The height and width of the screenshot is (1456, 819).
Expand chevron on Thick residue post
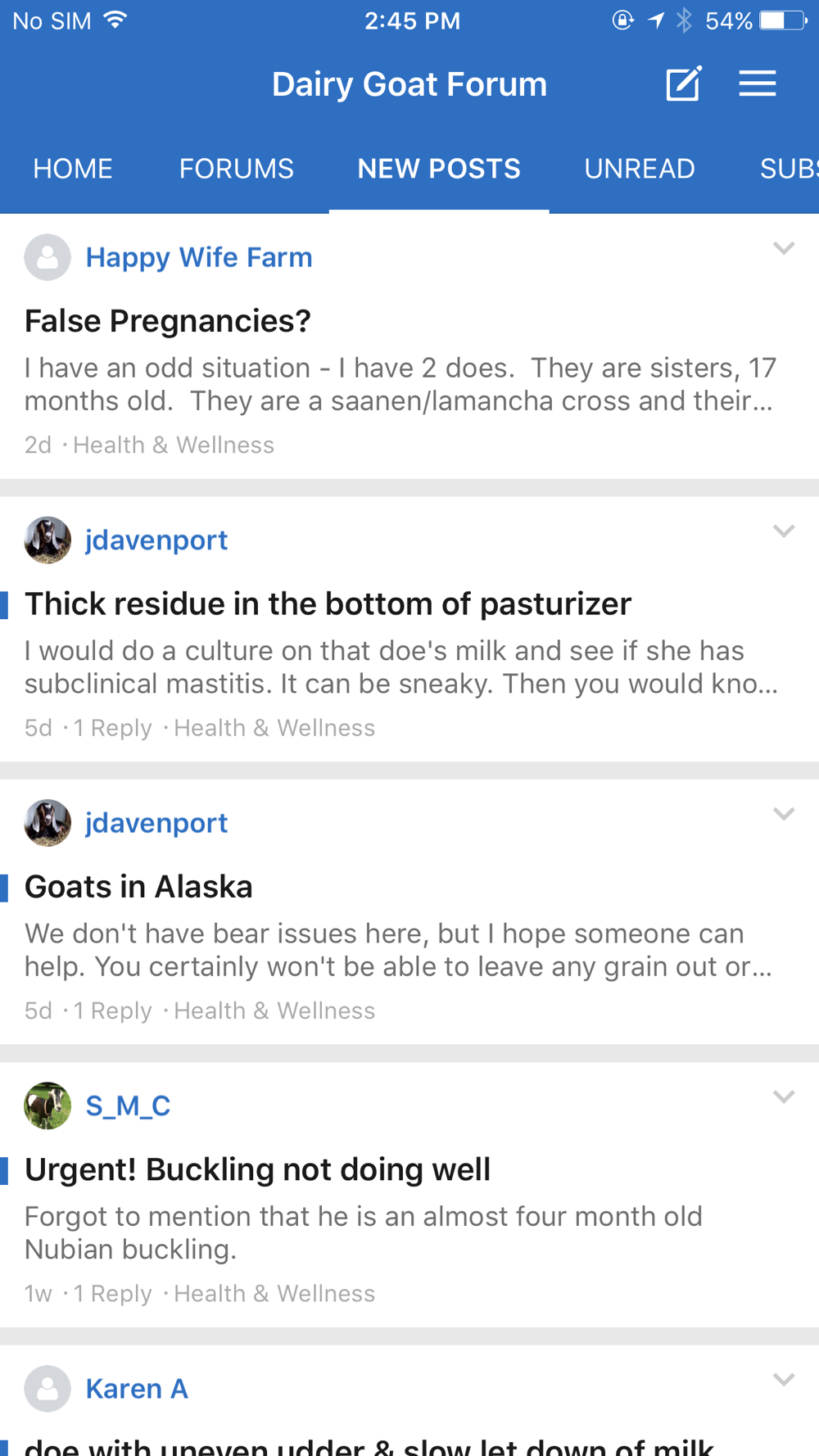[x=783, y=531]
